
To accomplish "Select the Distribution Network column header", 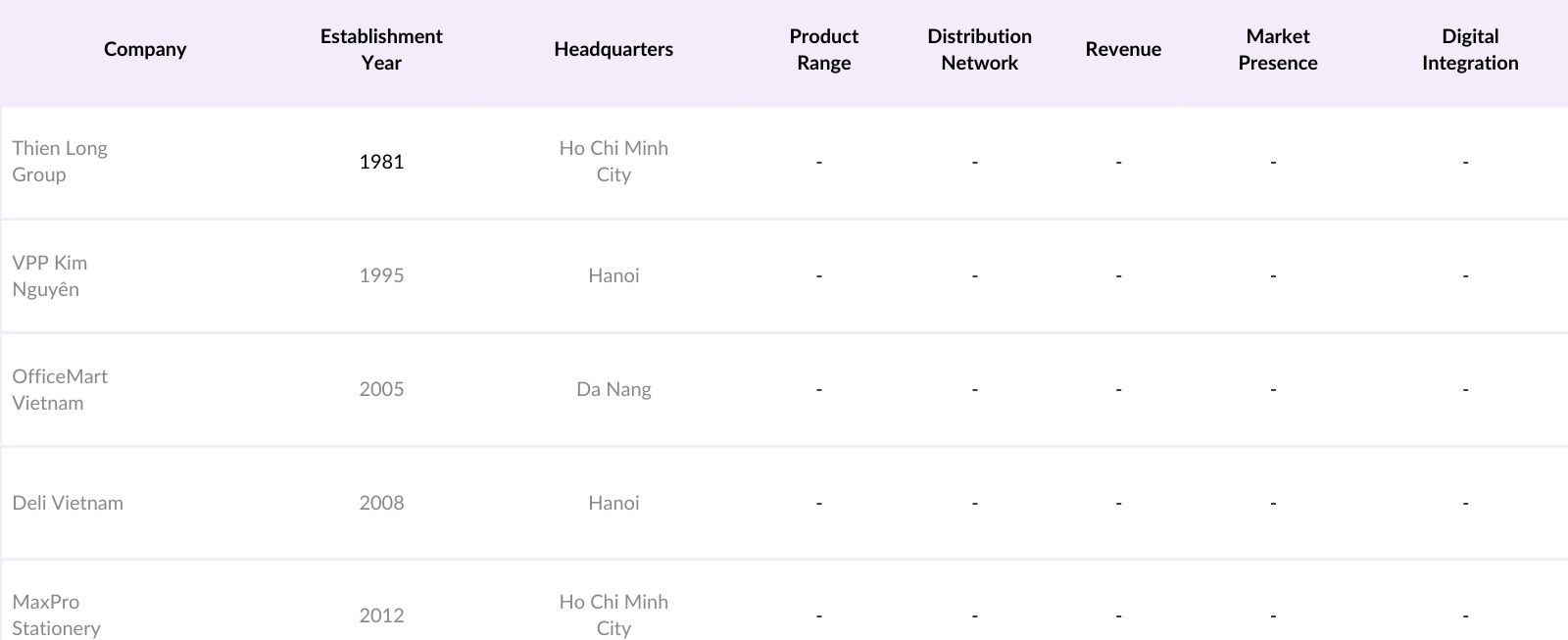I will pos(979,49).
